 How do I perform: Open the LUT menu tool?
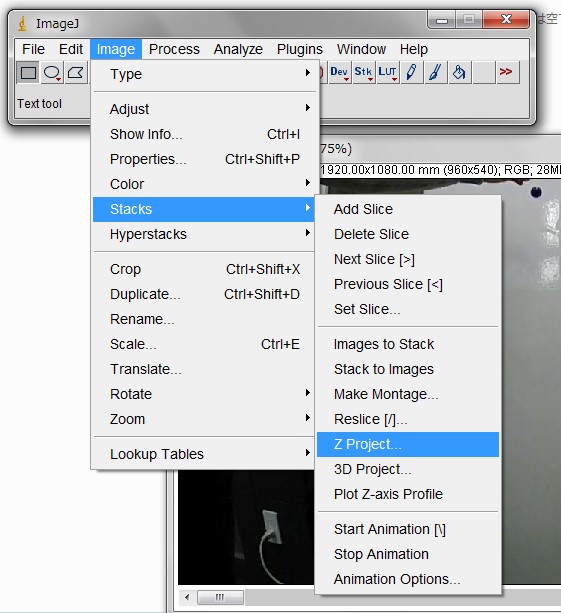[x=387, y=72]
